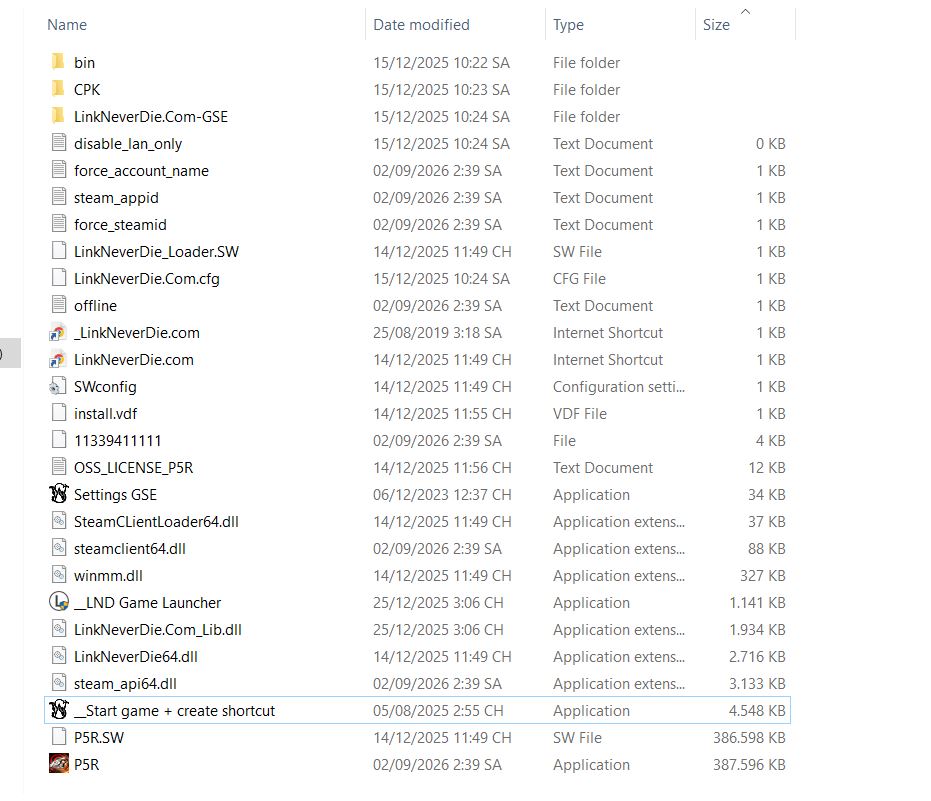Click the date '15/12/2025 10:23 SA'

441,90
